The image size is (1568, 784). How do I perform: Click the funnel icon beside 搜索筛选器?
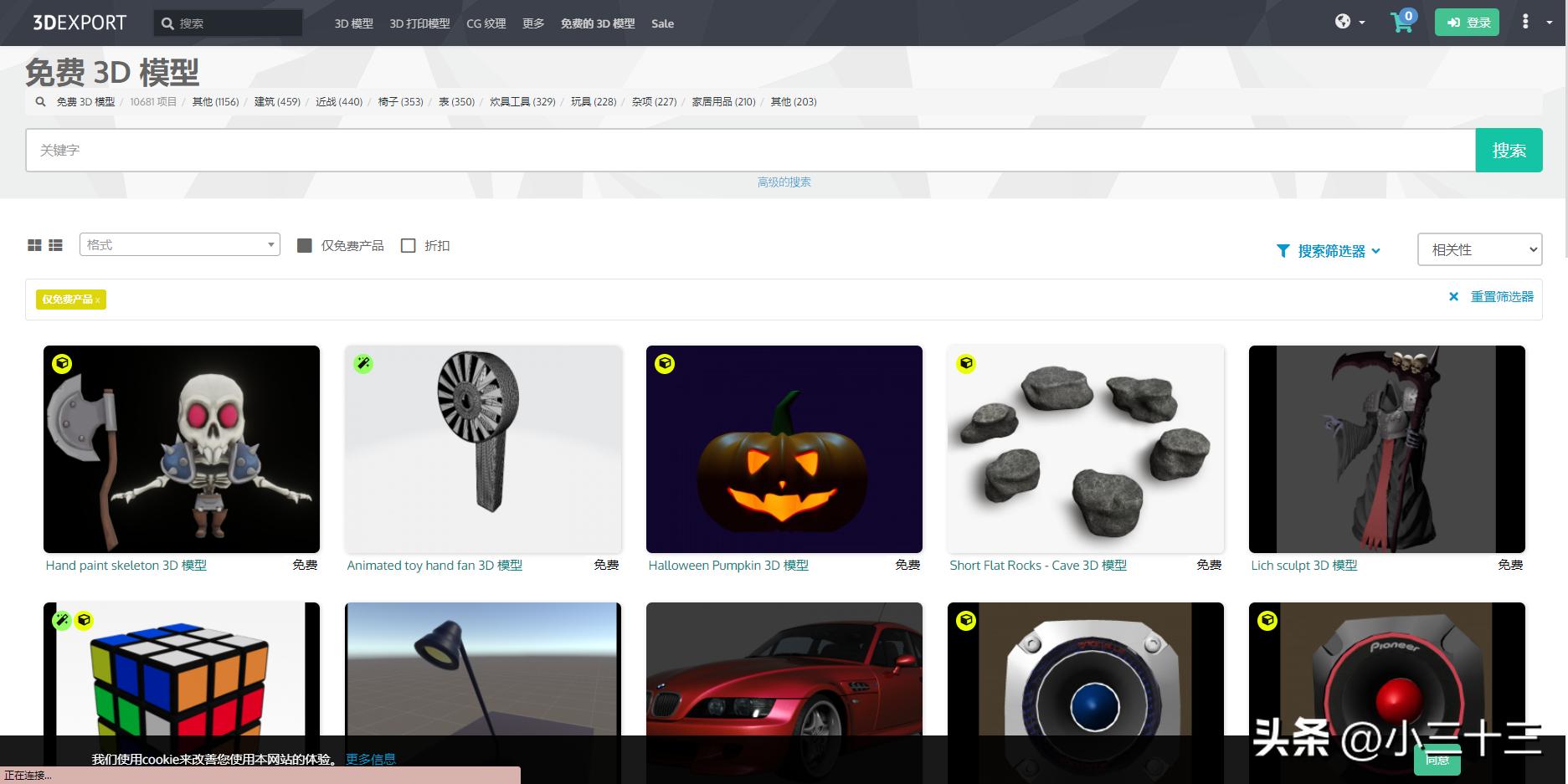(x=1283, y=250)
